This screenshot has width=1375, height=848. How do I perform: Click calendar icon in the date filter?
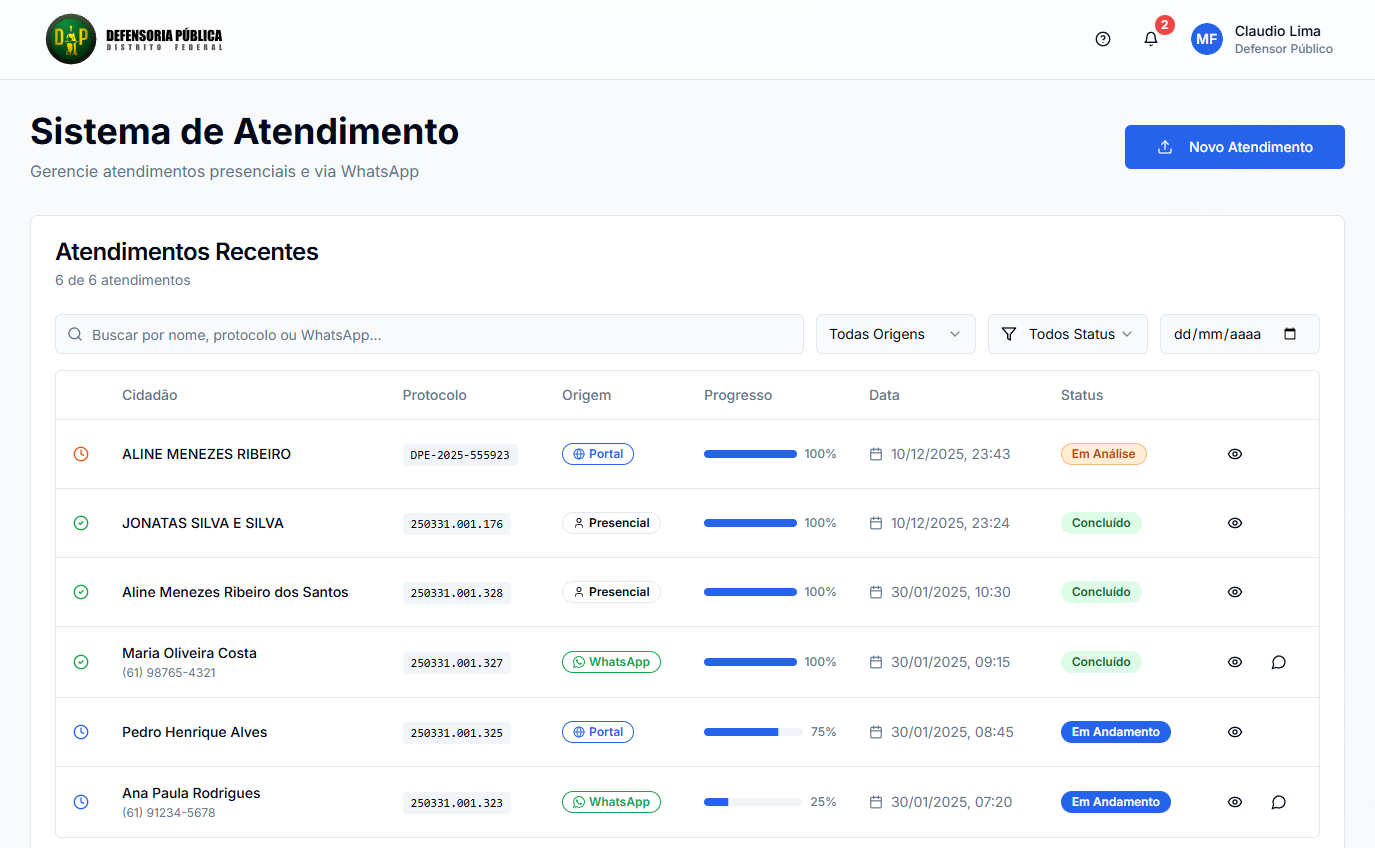[x=1290, y=334]
